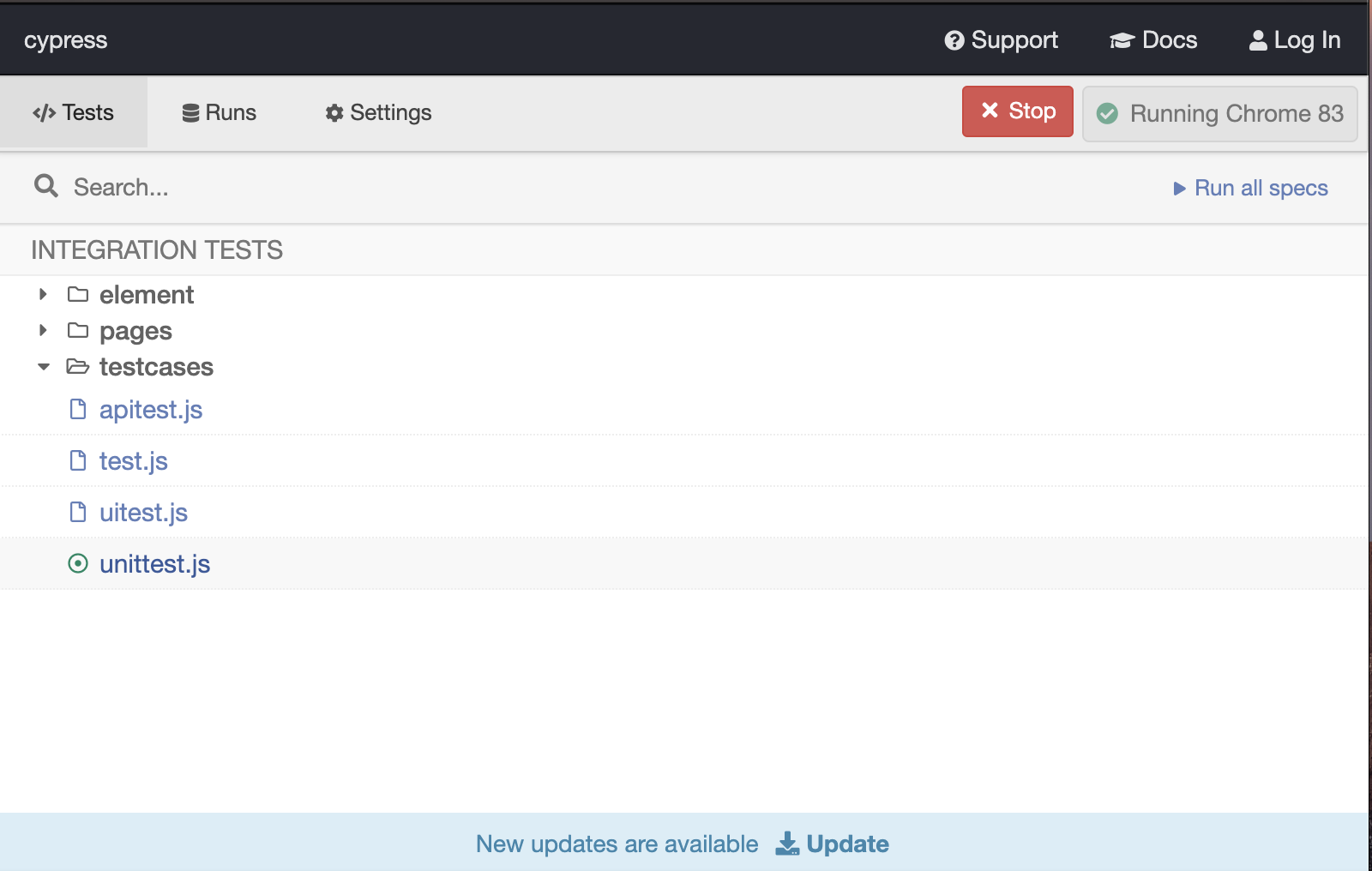Click the Settings gear icon
1372x871 pixels.
(334, 113)
